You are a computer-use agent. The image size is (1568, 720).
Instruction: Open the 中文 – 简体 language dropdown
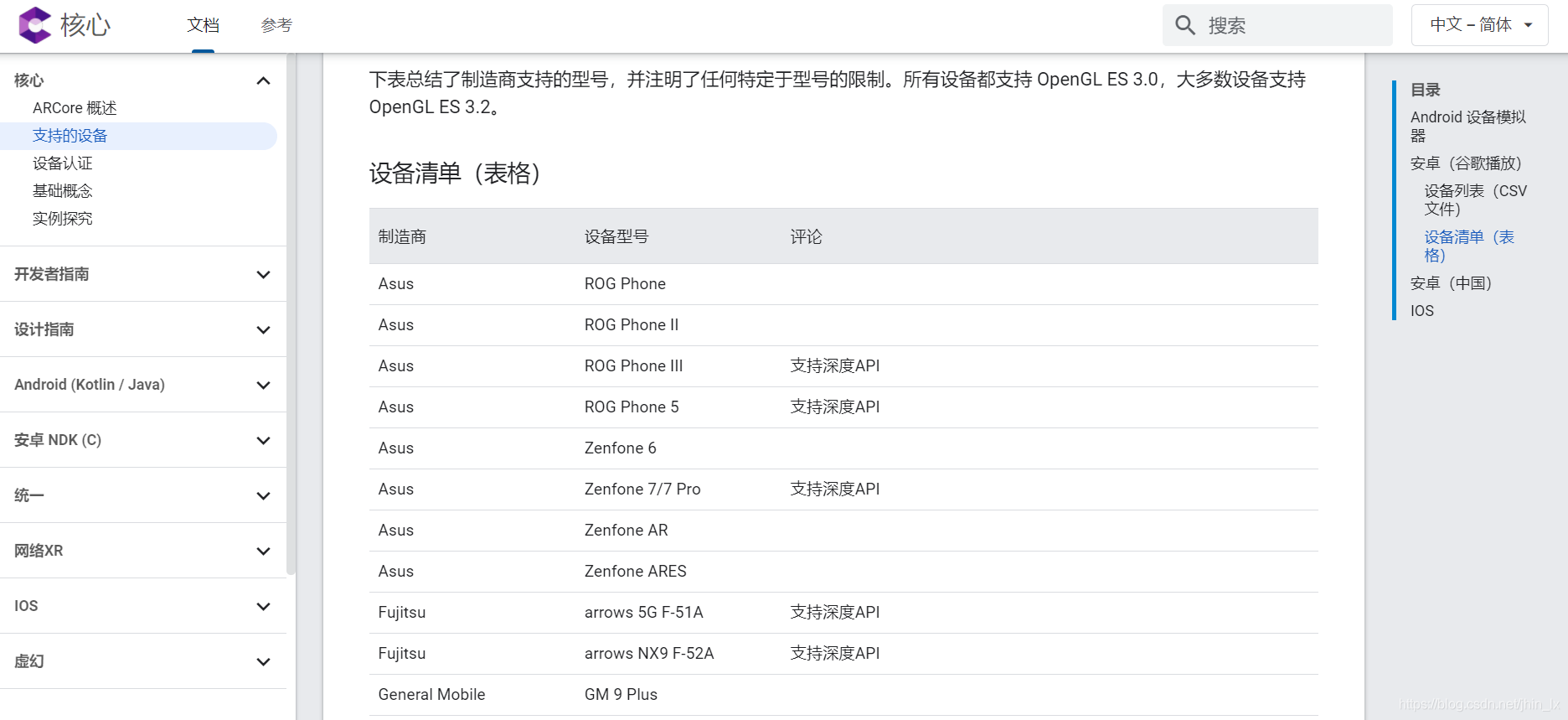tap(1480, 25)
